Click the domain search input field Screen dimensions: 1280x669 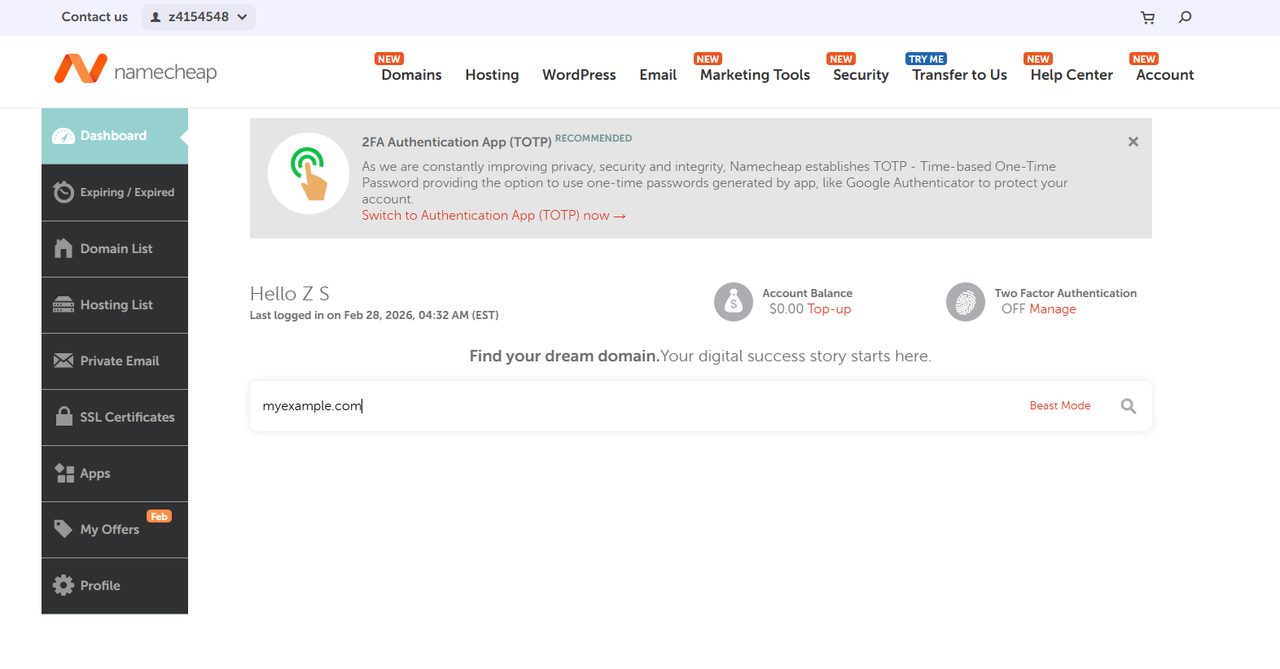(x=630, y=406)
